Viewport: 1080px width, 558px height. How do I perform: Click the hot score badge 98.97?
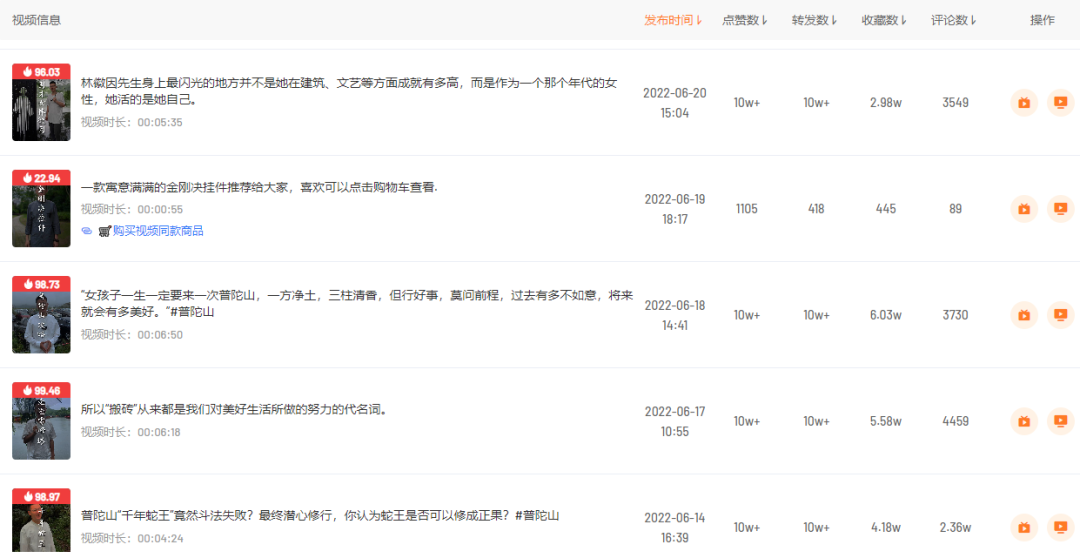pyautogui.click(x=41, y=496)
